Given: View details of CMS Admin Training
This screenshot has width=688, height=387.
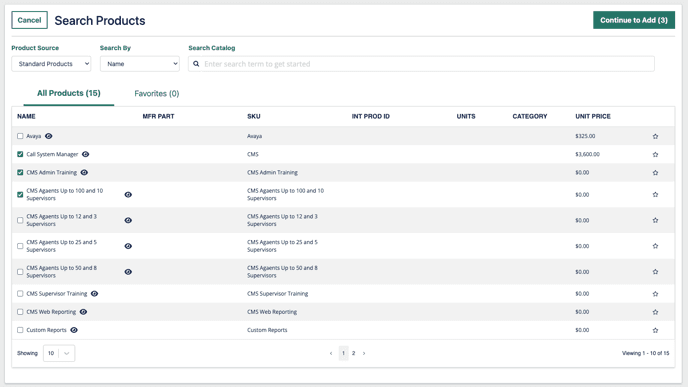Looking at the screenshot, I should pos(84,172).
